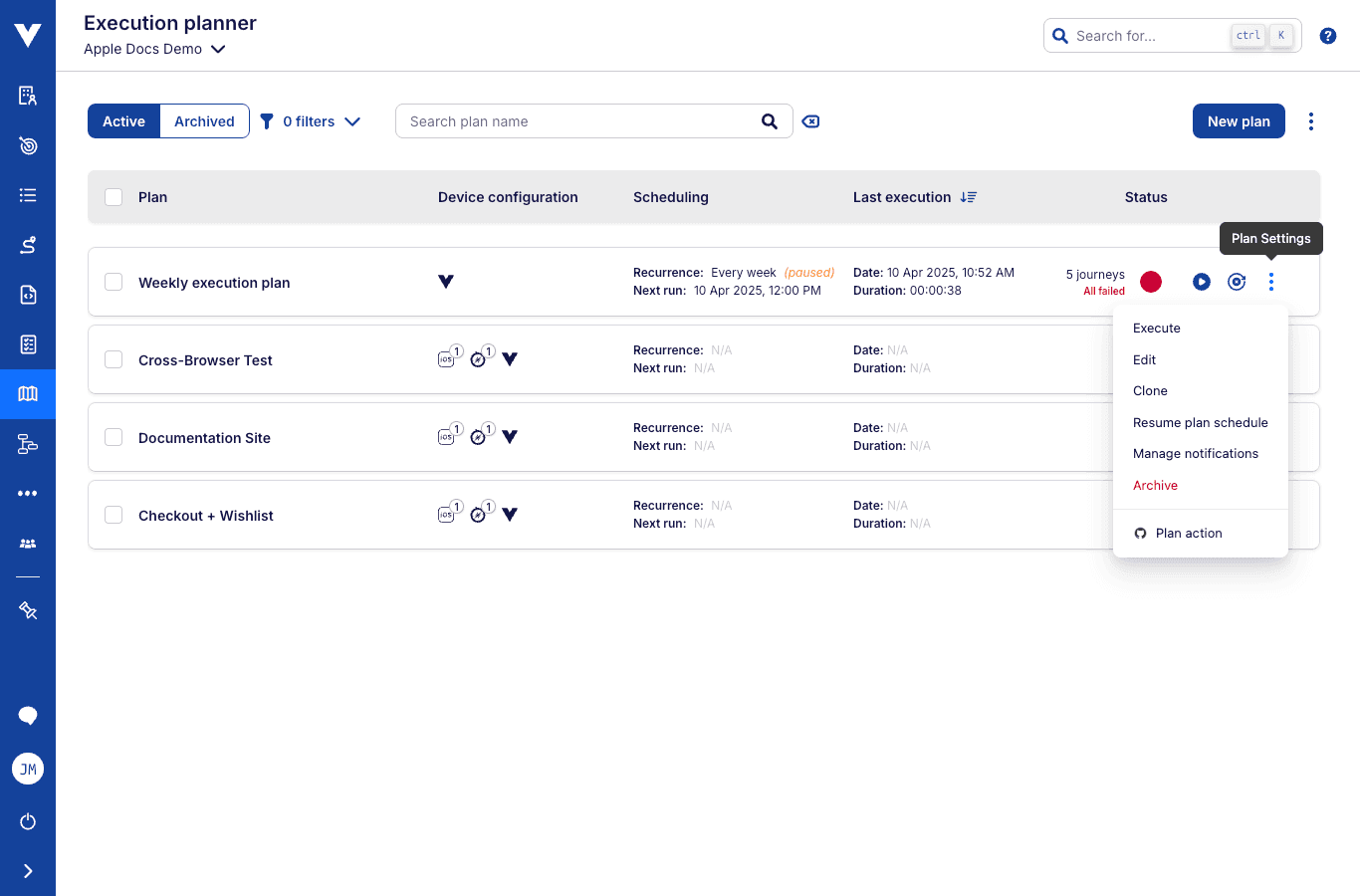Select the target/goals icon in the sidebar
Viewport: 1360px width, 896px height.
(28, 145)
